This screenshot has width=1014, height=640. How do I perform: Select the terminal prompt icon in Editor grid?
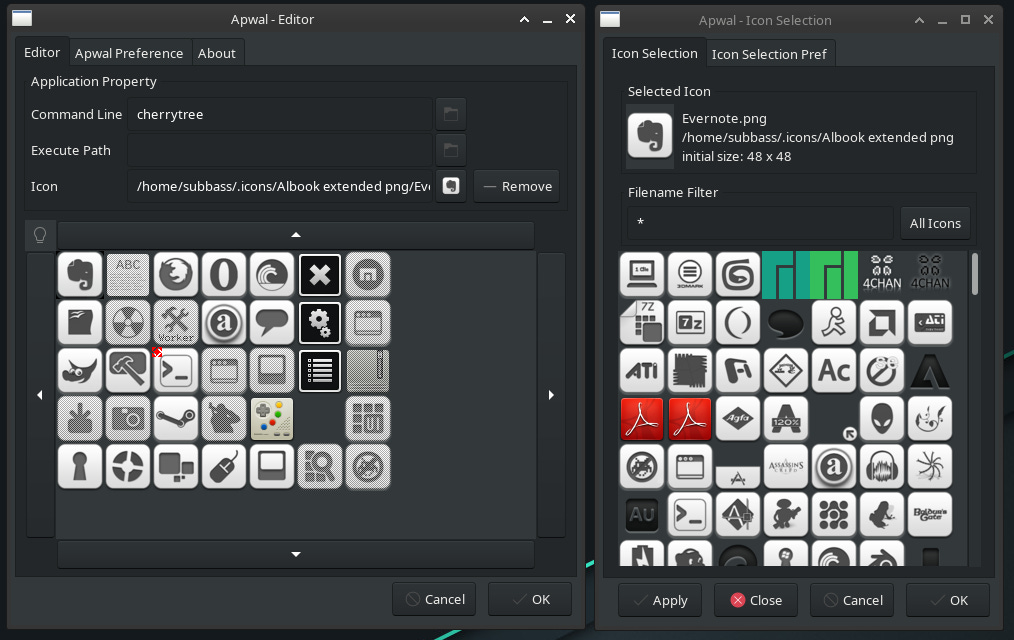click(x=176, y=370)
